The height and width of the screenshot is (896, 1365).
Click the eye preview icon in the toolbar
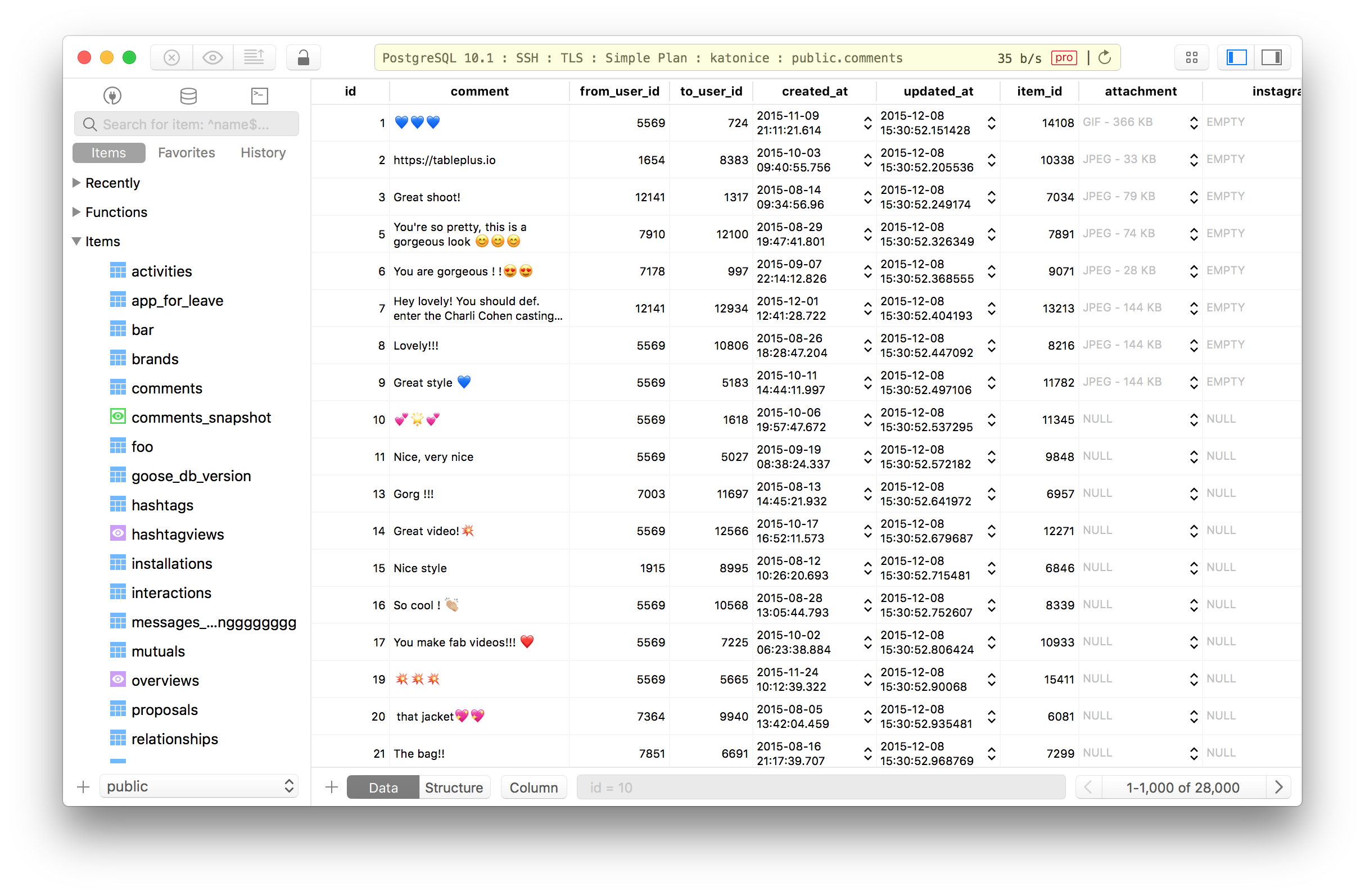(213, 57)
